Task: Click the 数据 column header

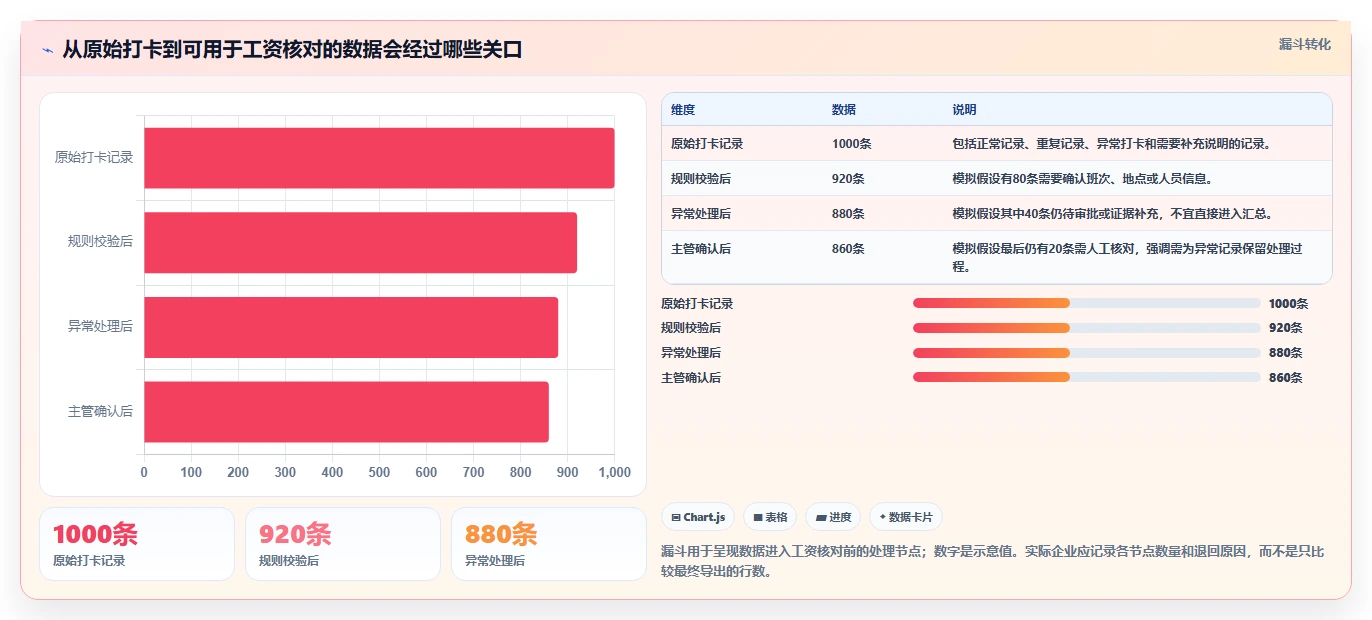Action: click(844, 110)
